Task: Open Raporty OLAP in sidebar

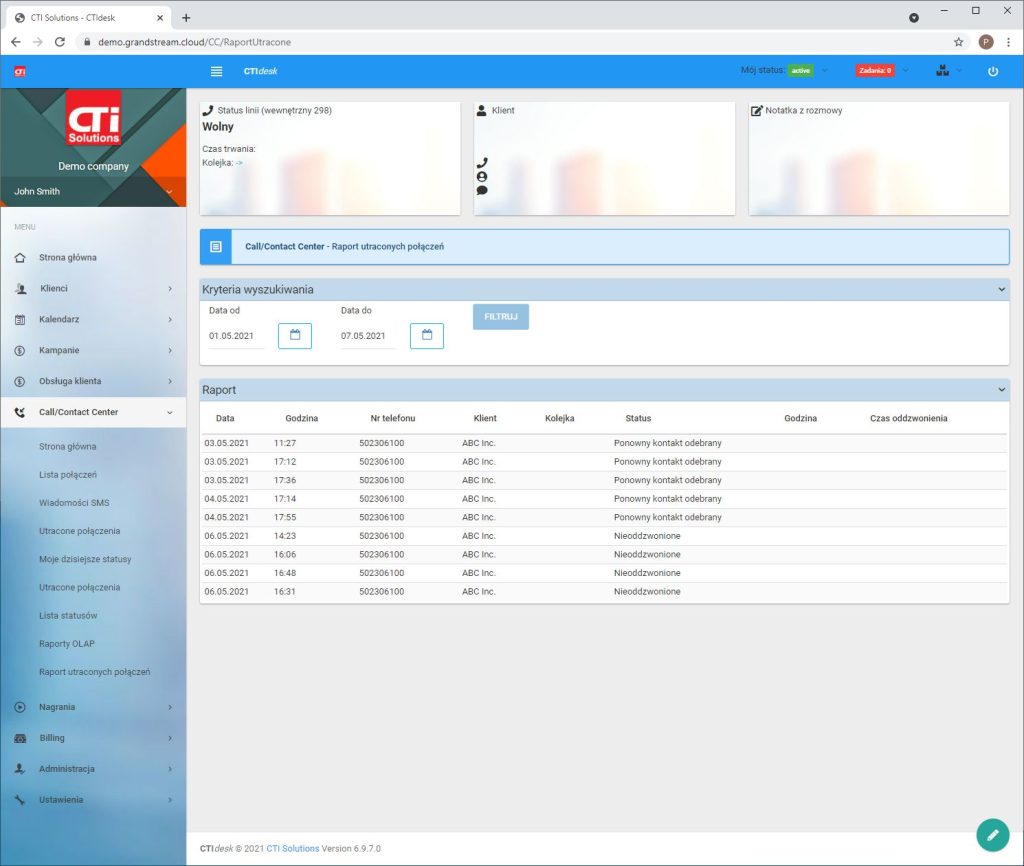Action: (67, 644)
